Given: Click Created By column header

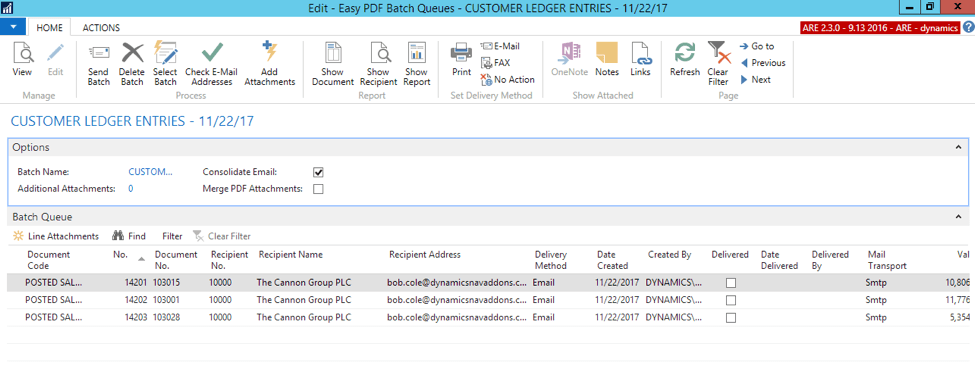Looking at the screenshot, I should coord(670,255).
